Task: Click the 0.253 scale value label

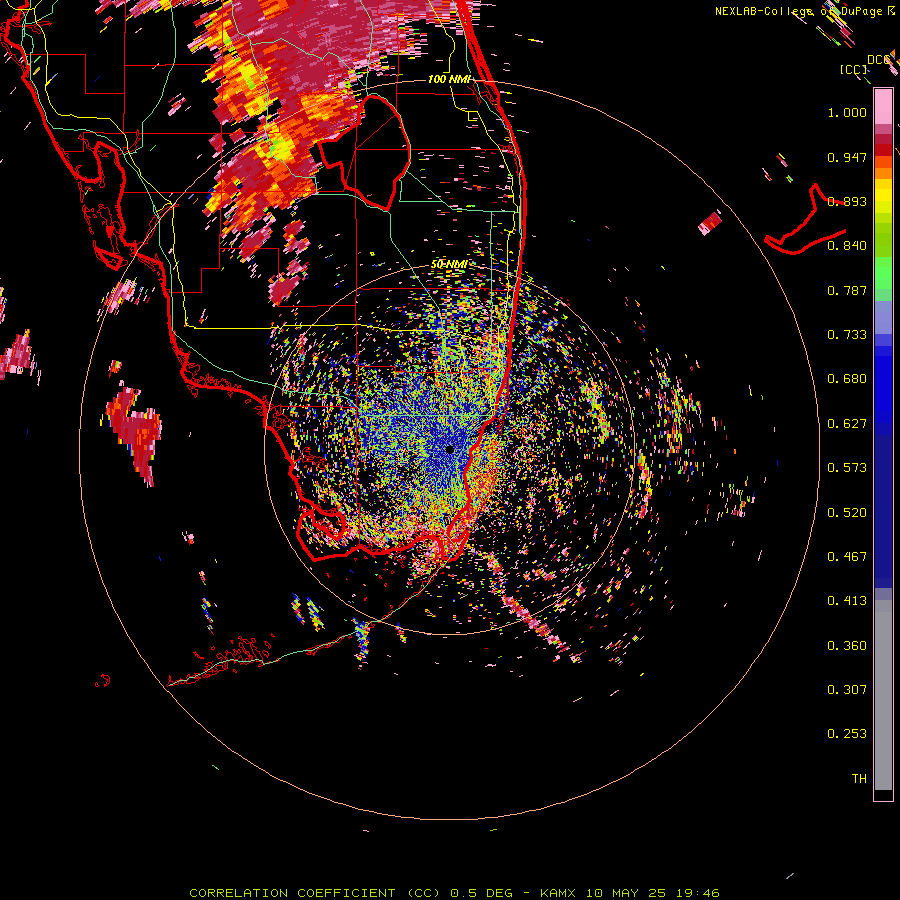Action: tap(847, 734)
